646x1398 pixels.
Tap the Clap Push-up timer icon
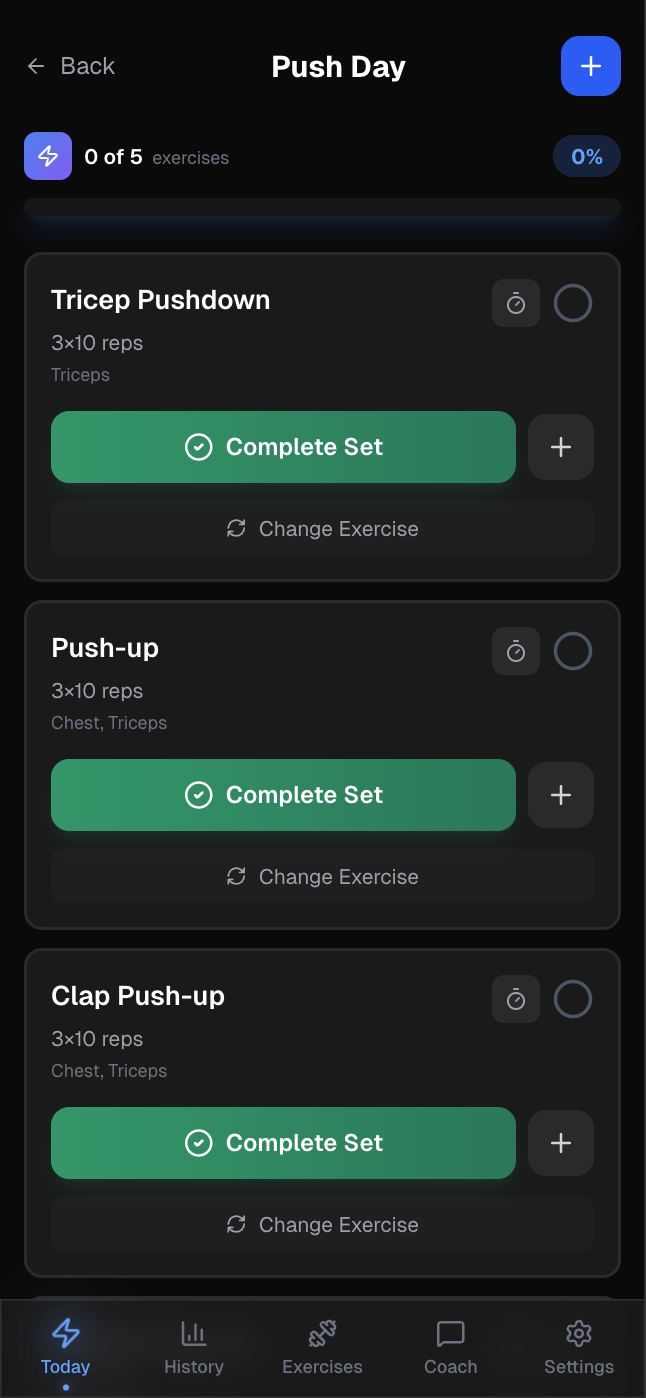click(516, 999)
